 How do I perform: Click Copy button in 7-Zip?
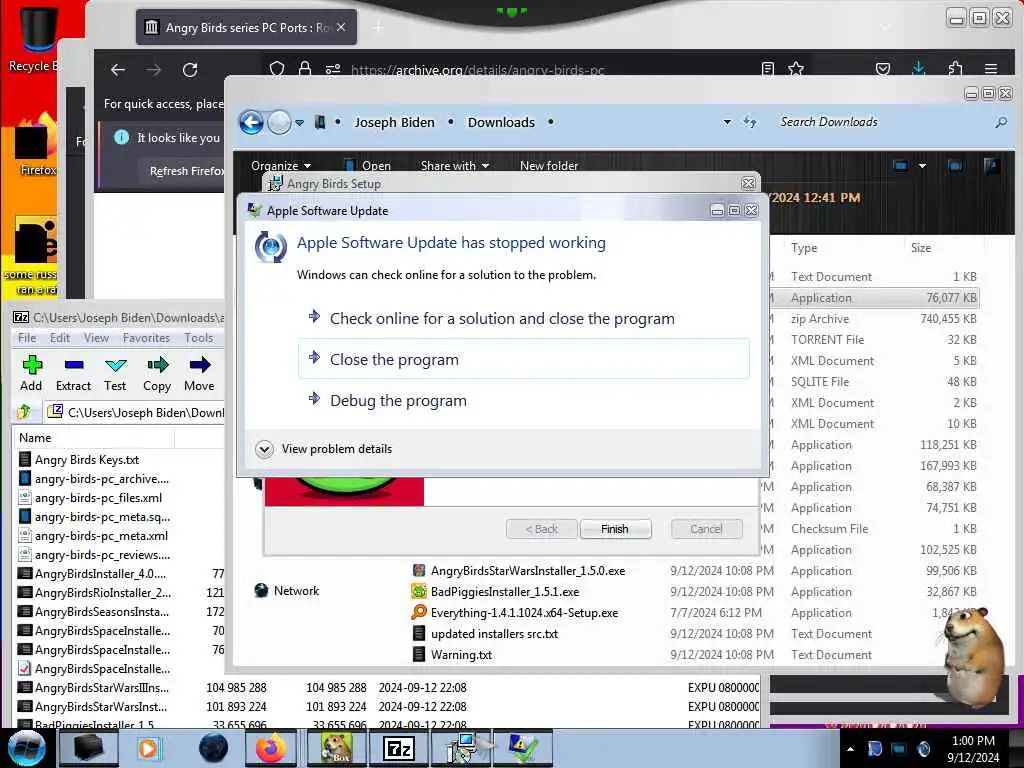pos(157,374)
